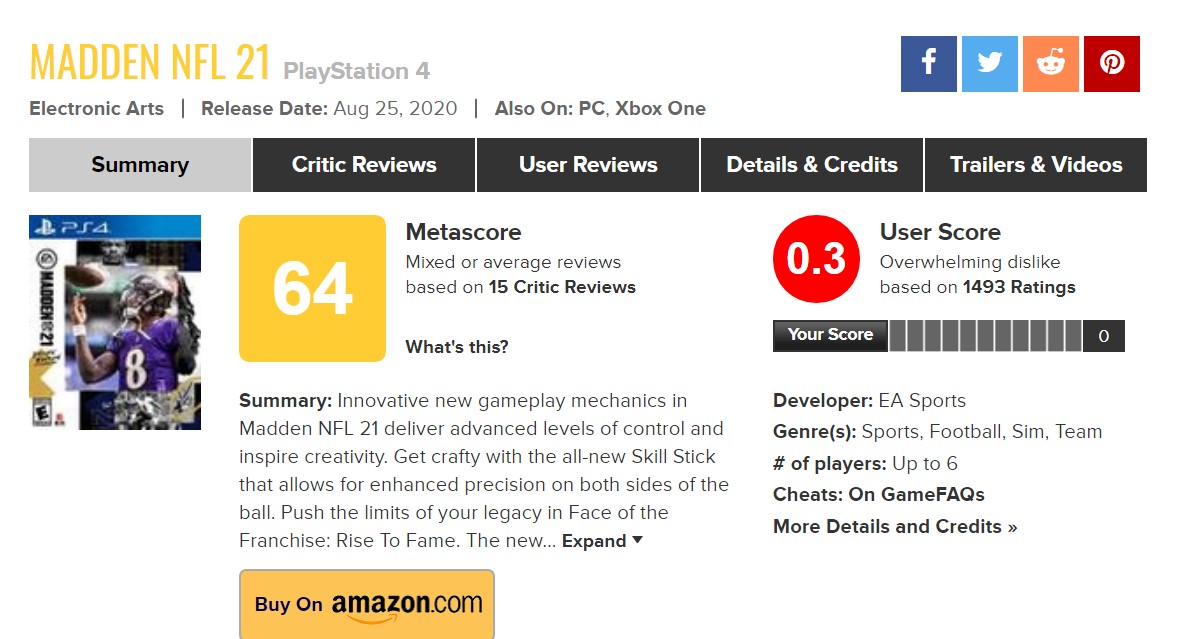
Task: Share via the Reddit icon
Action: click(x=1051, y=64)
